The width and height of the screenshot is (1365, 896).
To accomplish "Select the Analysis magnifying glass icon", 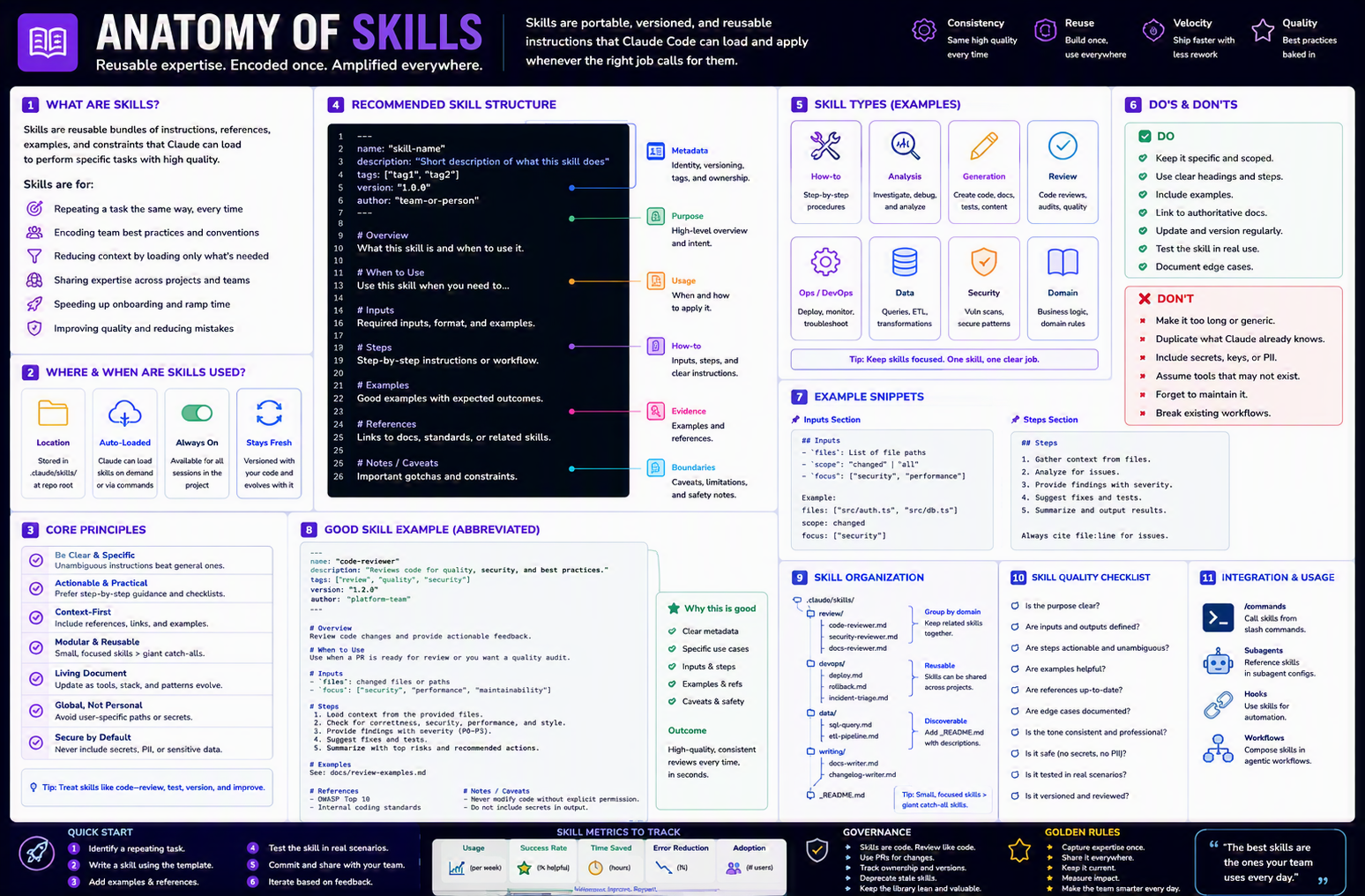I will (x=905, y=146).
